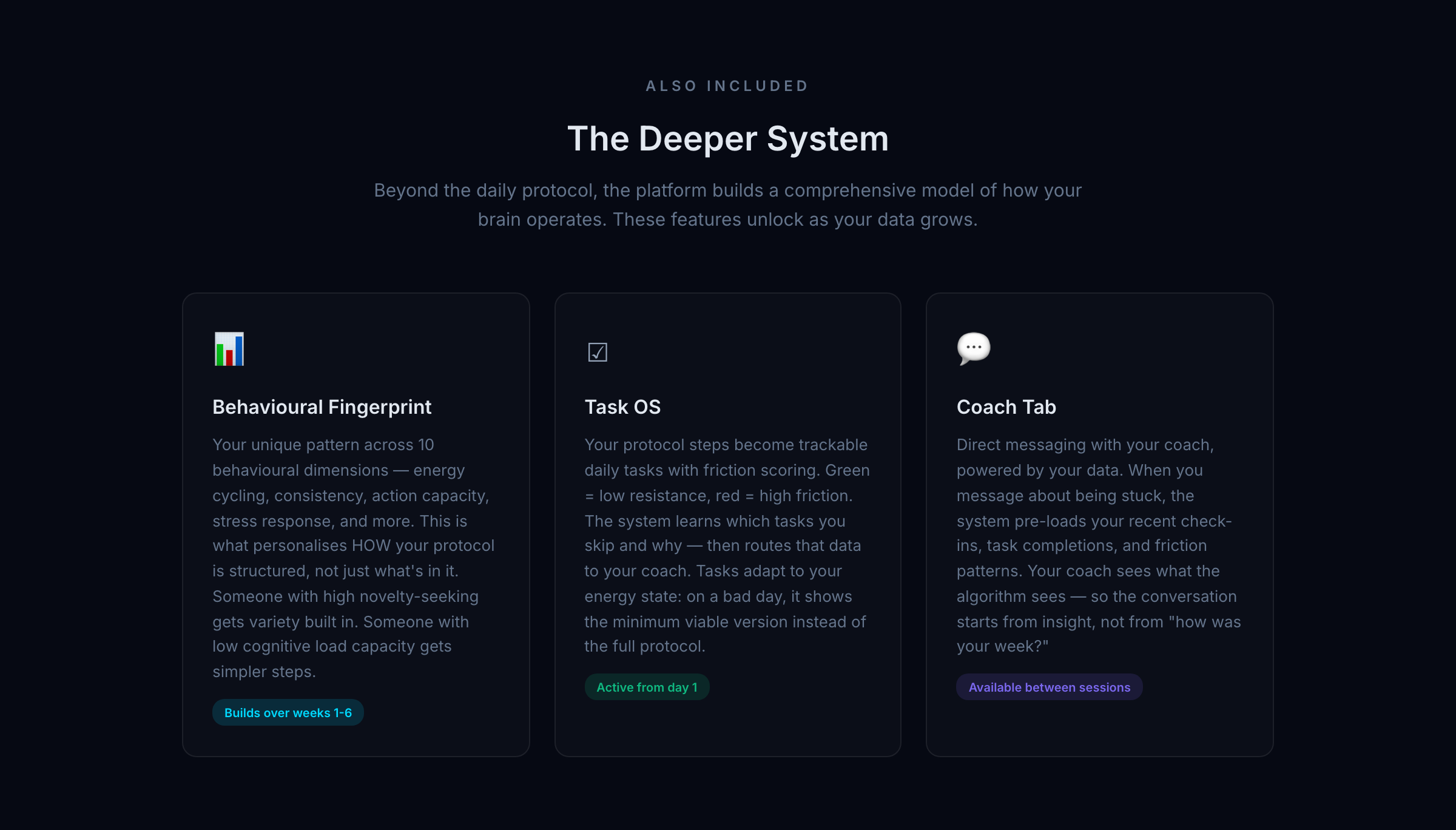1456x830 pixels.
Task: Open the Behavioural Fingerprint heading
Action: point(322,407)
